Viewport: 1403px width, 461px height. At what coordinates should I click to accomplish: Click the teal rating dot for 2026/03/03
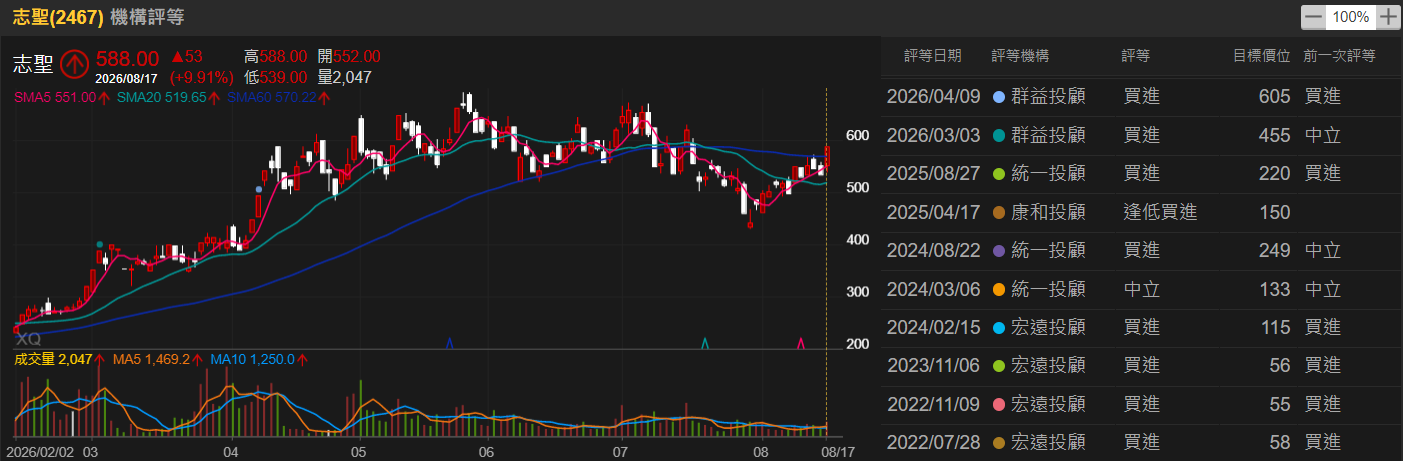coord(999,136)
